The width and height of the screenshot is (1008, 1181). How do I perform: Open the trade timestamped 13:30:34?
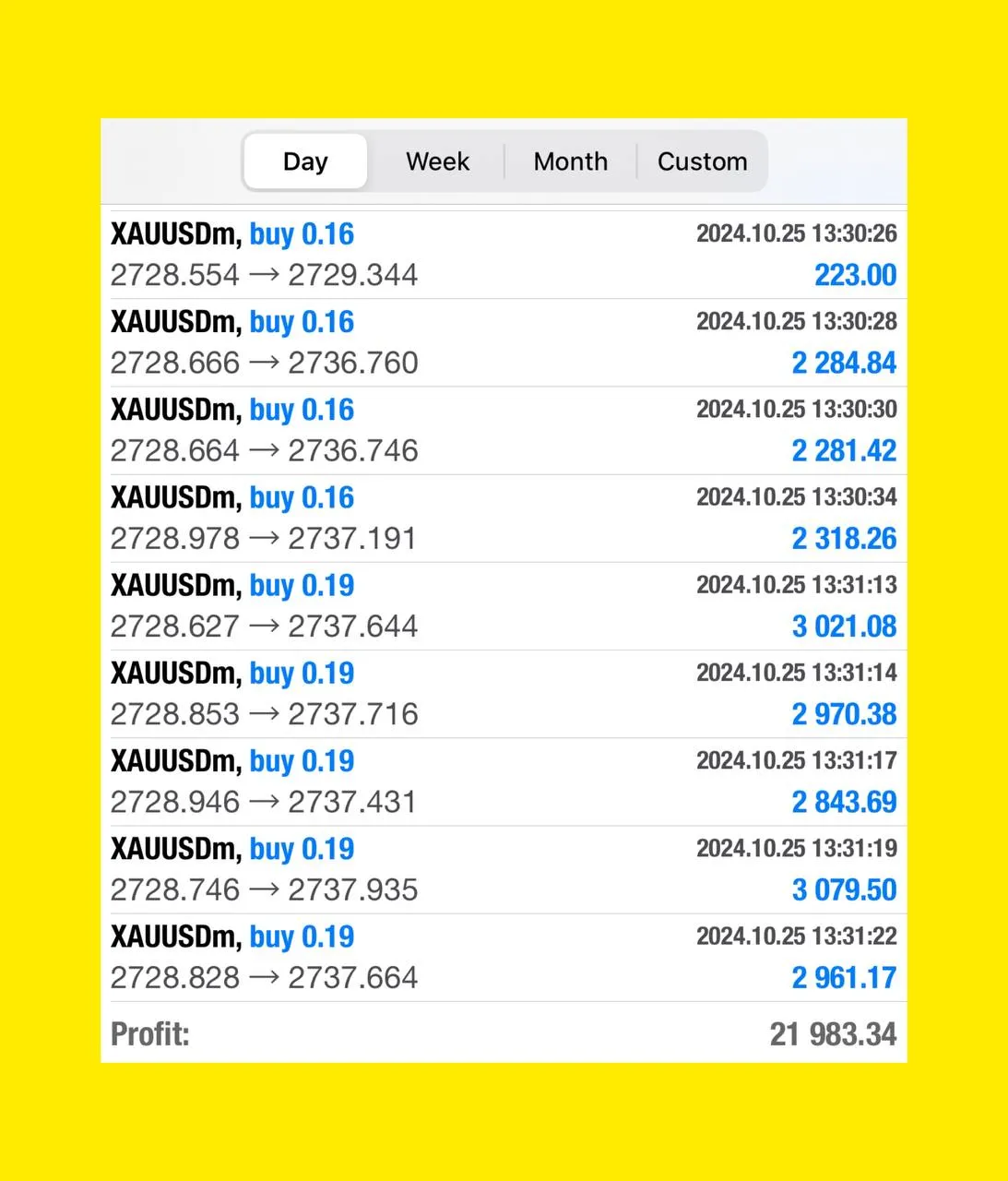point(504,518)
